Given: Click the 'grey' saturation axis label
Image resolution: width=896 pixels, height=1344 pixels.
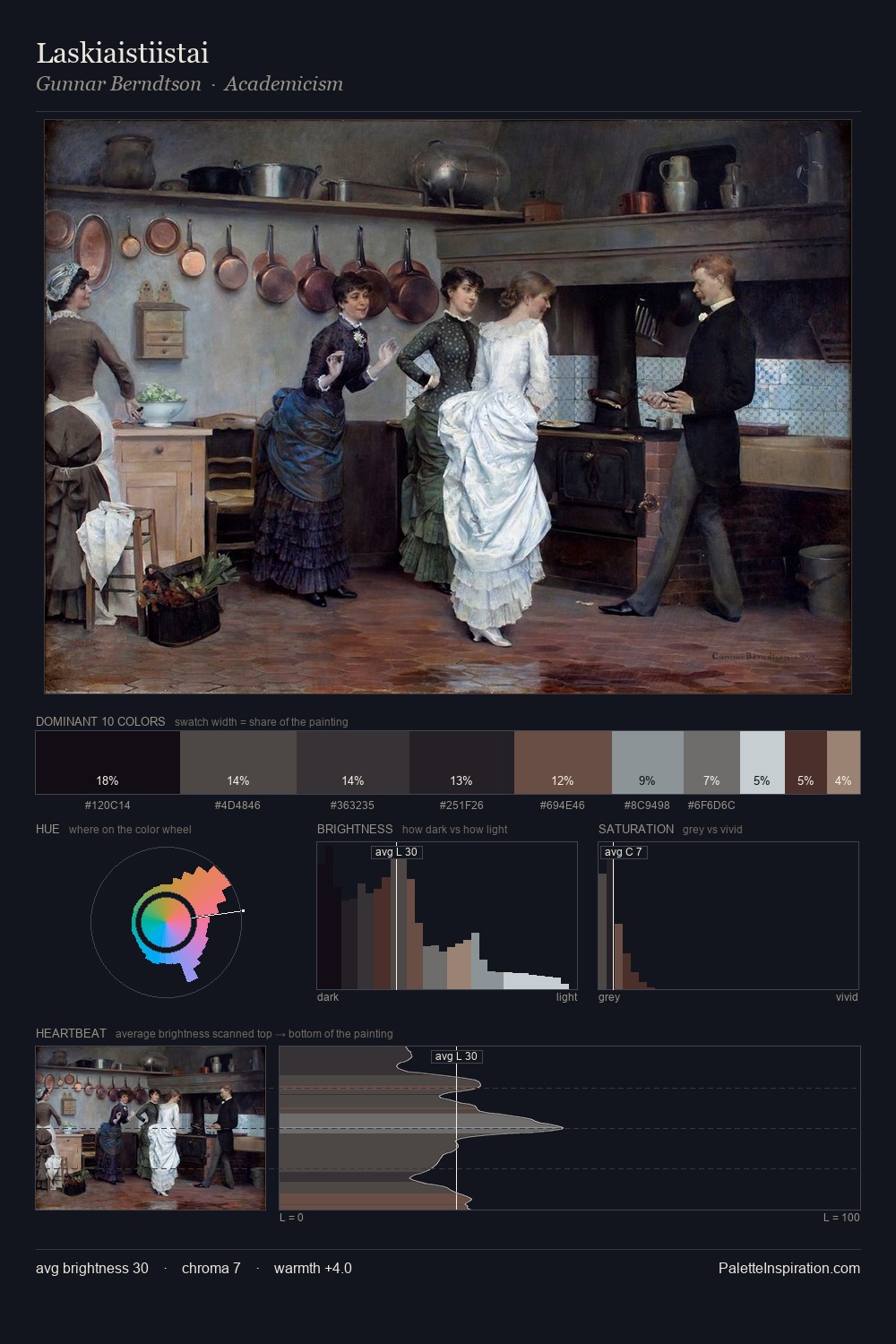Looking at the screenshot, I should click(609, 997).
